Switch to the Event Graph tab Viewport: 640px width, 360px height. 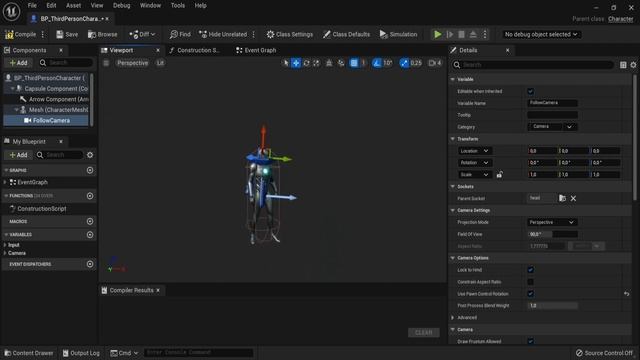[256, 50]
